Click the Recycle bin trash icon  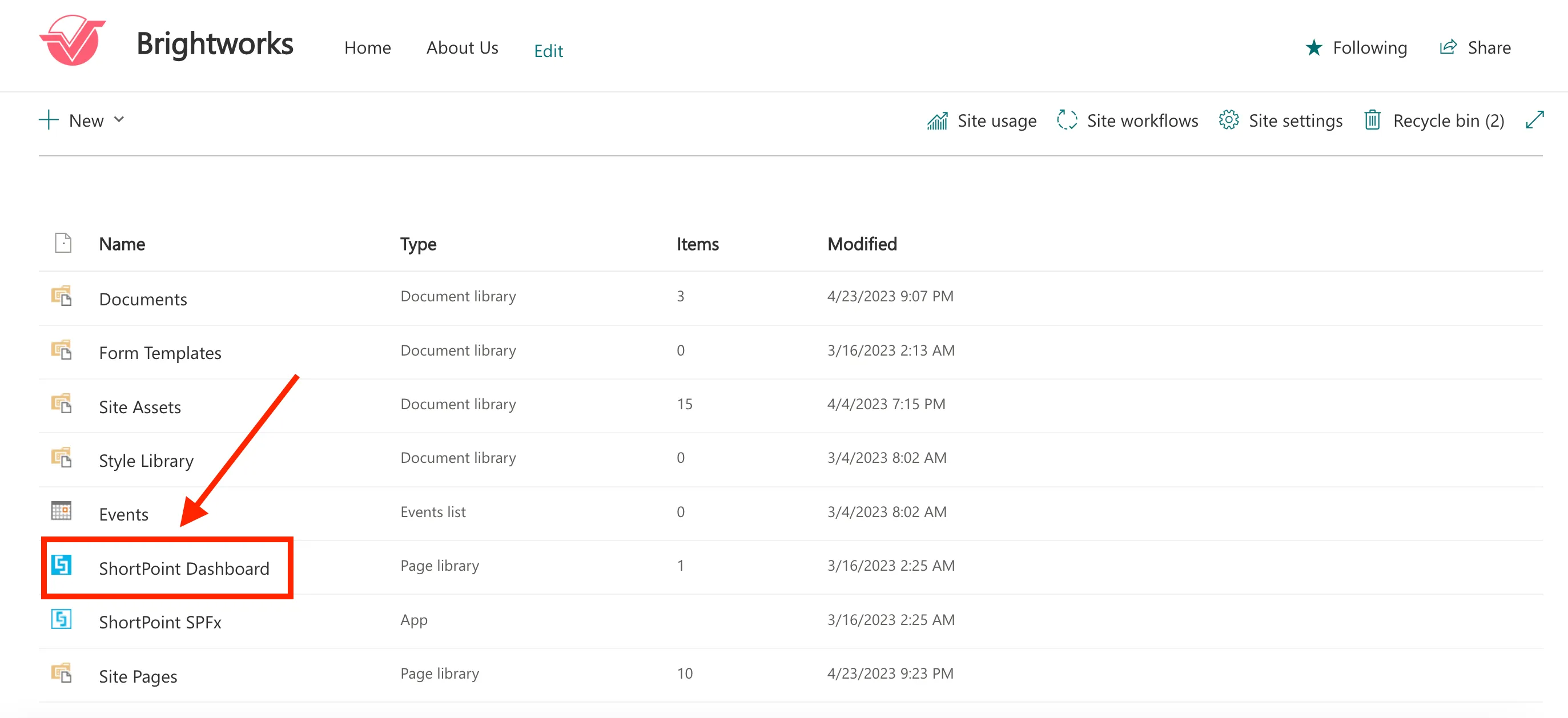pyautogui.click(x=1372, y=120)
